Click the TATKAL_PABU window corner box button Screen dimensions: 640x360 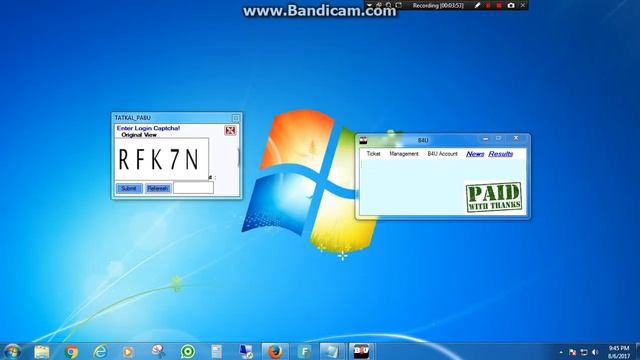click(236, 118)
